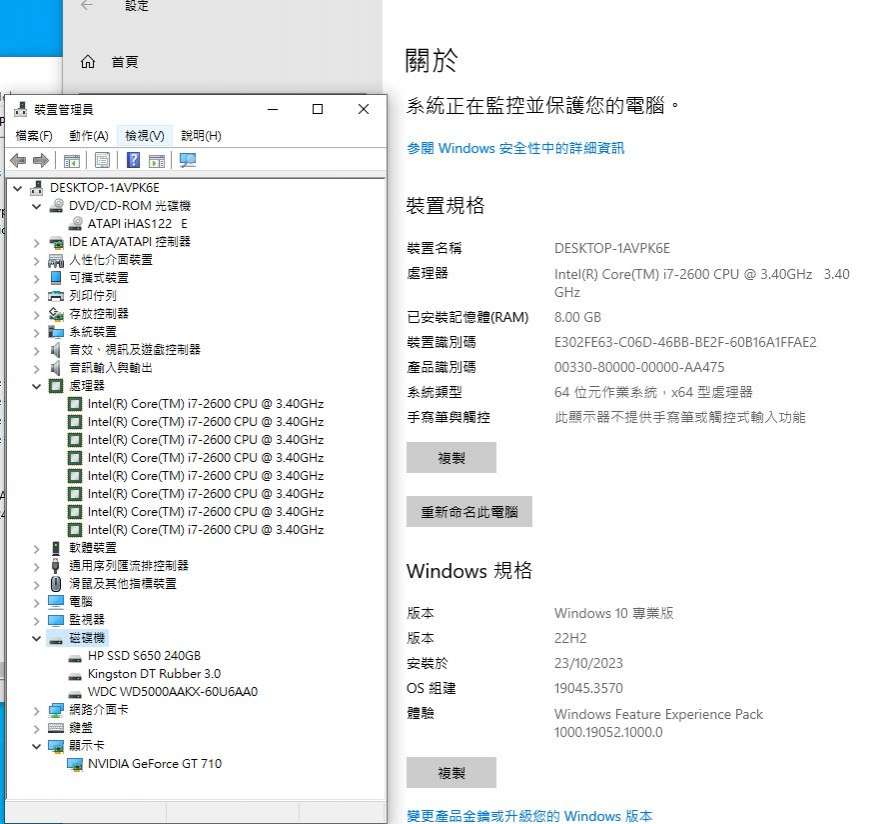Screen dimensions: 892x824
Task: Click the 軟體裝置 category icon
Action: (x=56, y=548)
